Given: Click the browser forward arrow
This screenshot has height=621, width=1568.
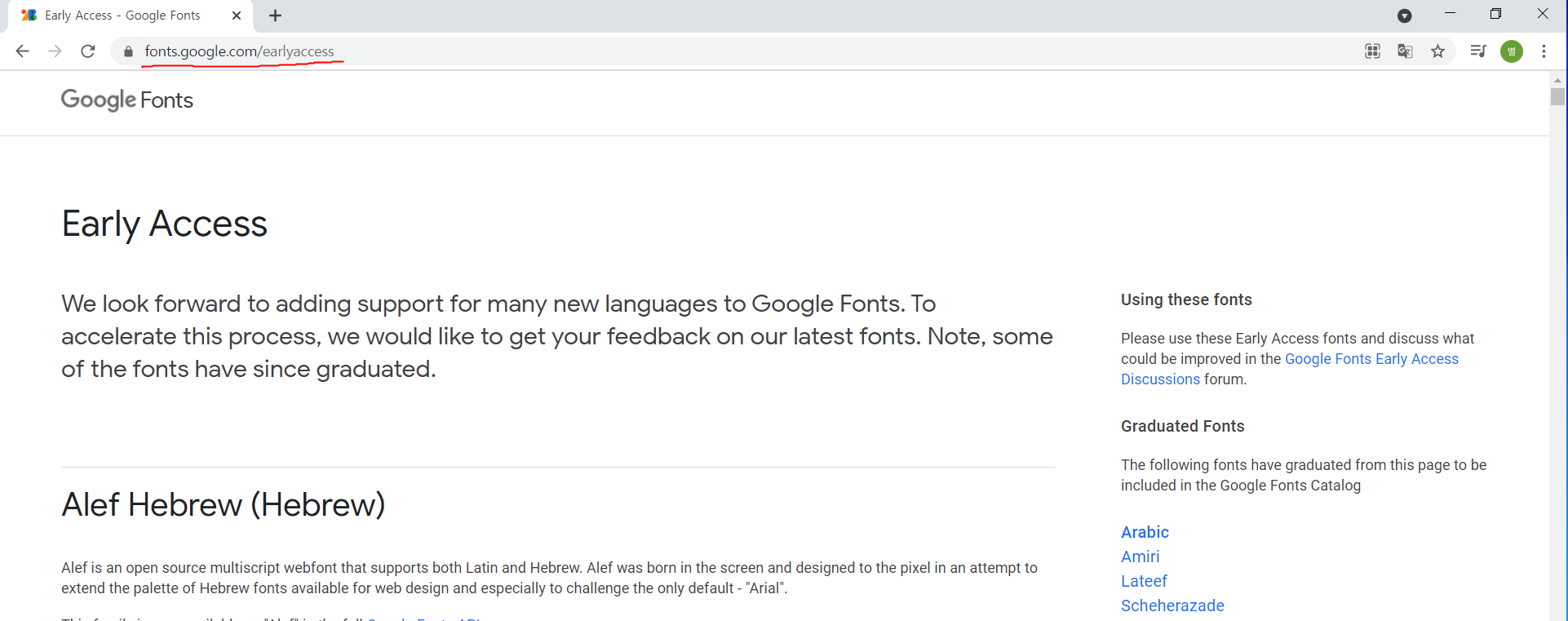Looking at the screenshot, I should pos(55,51).
